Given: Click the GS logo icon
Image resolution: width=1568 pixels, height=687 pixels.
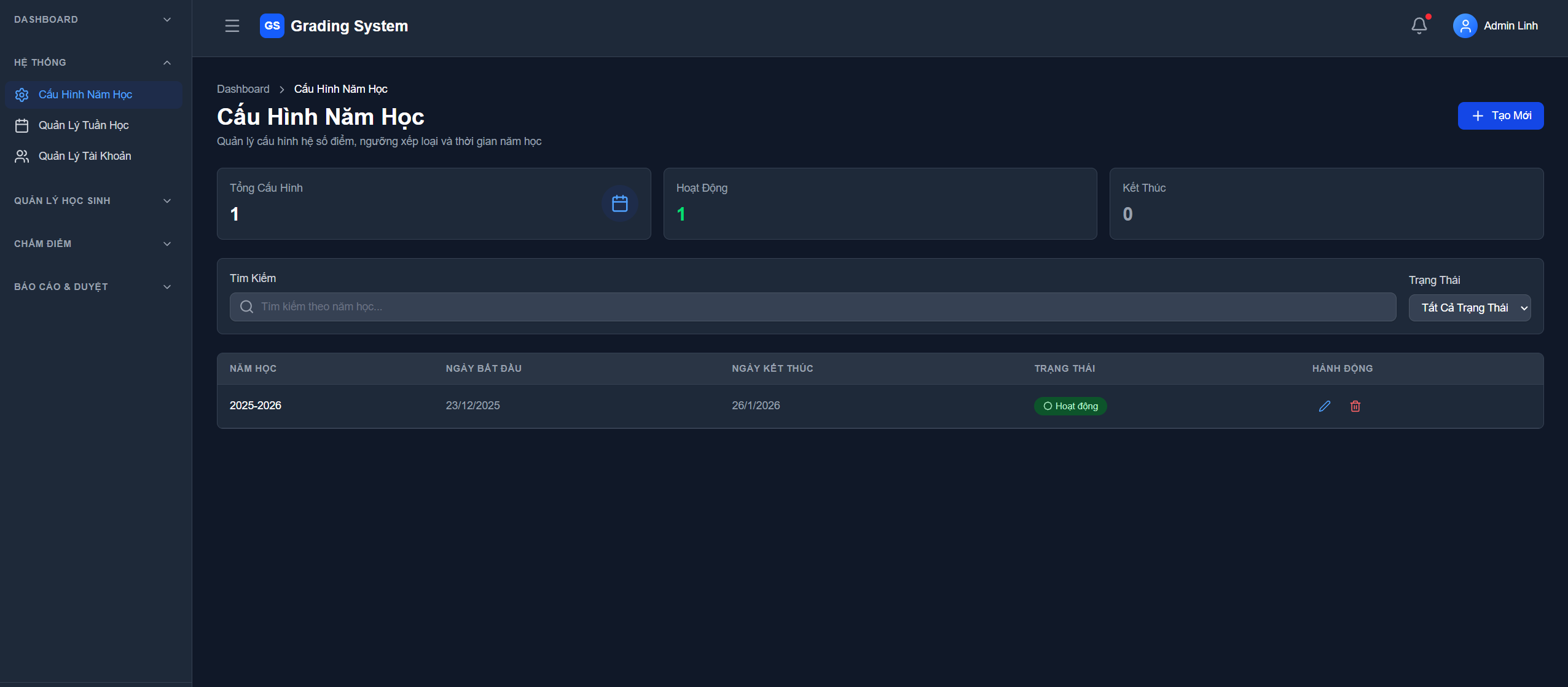Looking at the screenshot, I should point(272,26).
